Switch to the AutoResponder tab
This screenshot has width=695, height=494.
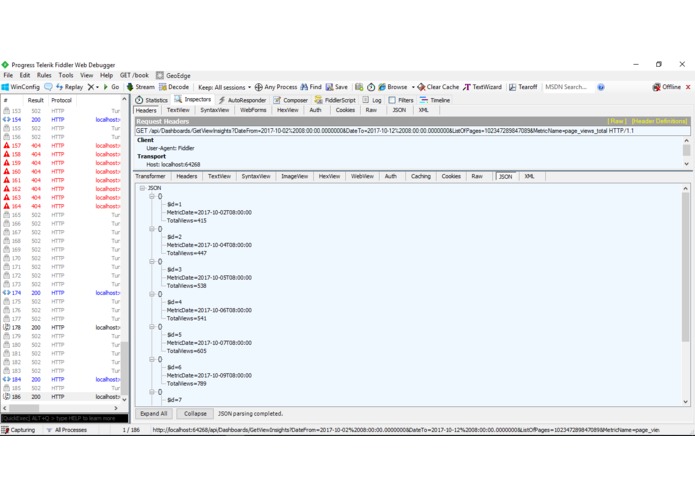tap(242, 100)
